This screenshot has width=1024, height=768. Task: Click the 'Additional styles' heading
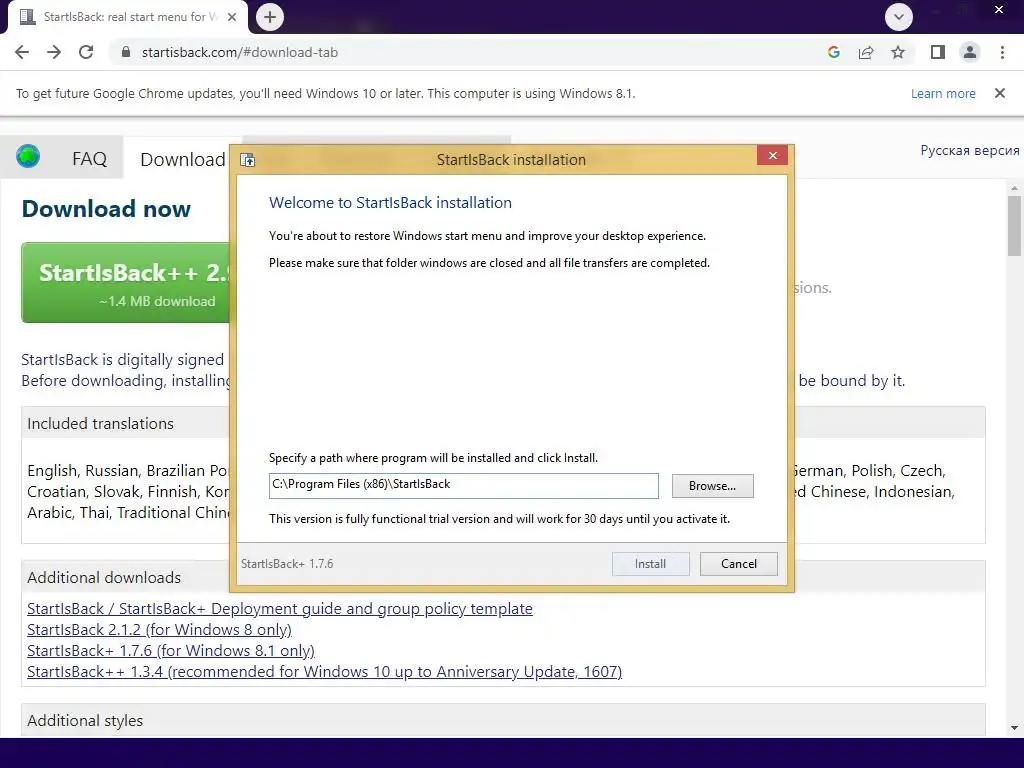tap(85, 720)
